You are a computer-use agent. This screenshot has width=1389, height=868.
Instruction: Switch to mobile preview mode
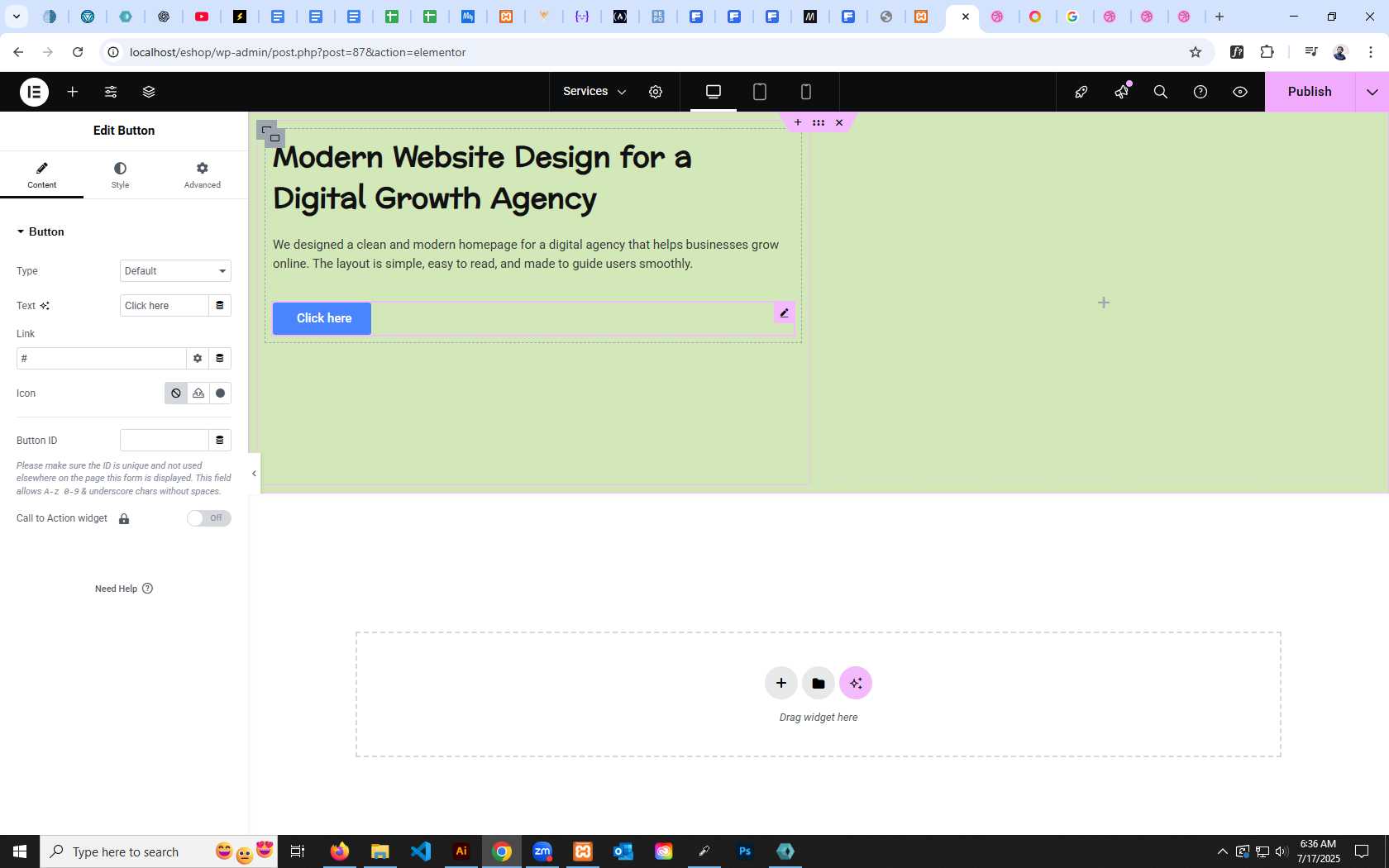pos(806,92)
